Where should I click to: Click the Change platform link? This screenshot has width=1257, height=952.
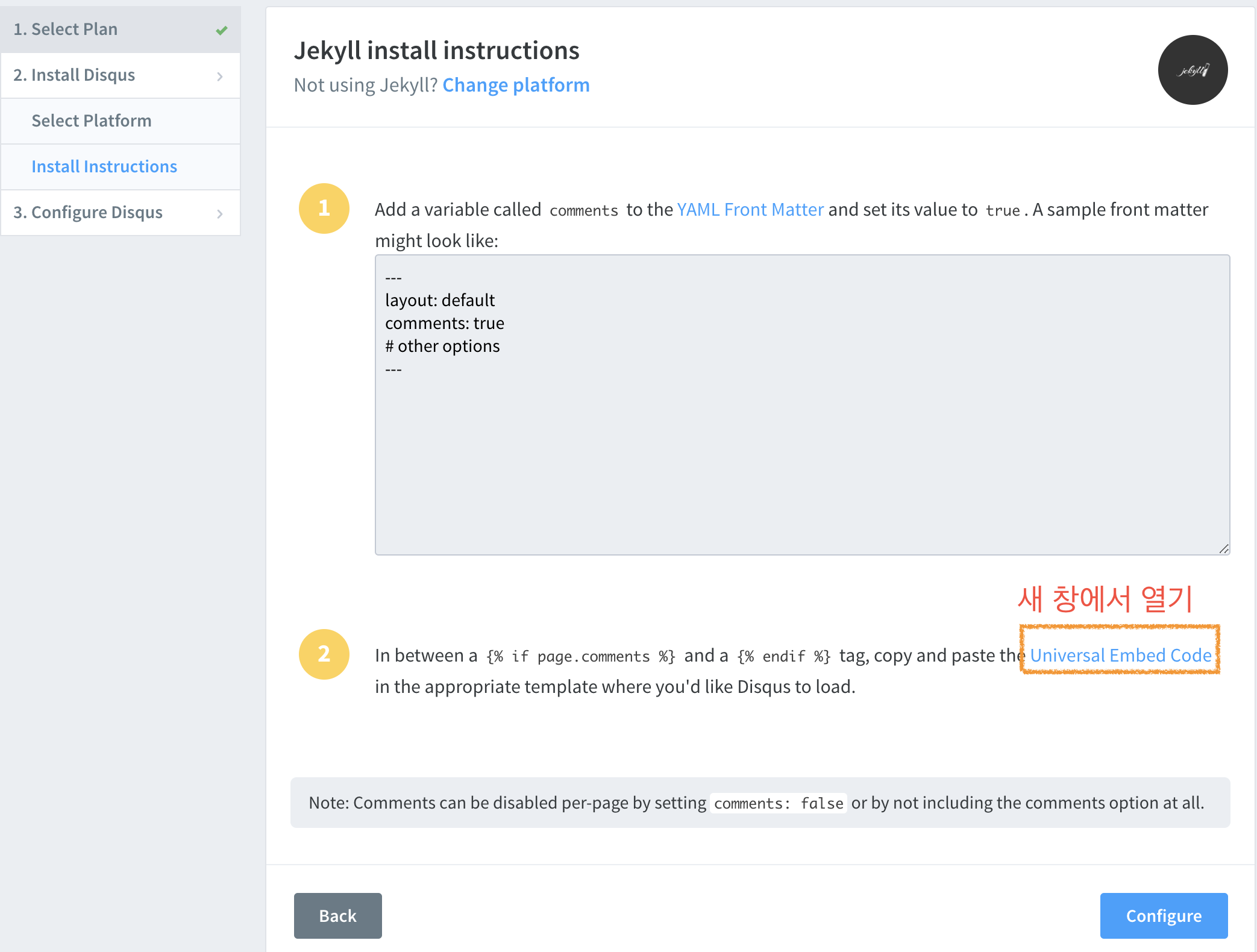point(516,85)
